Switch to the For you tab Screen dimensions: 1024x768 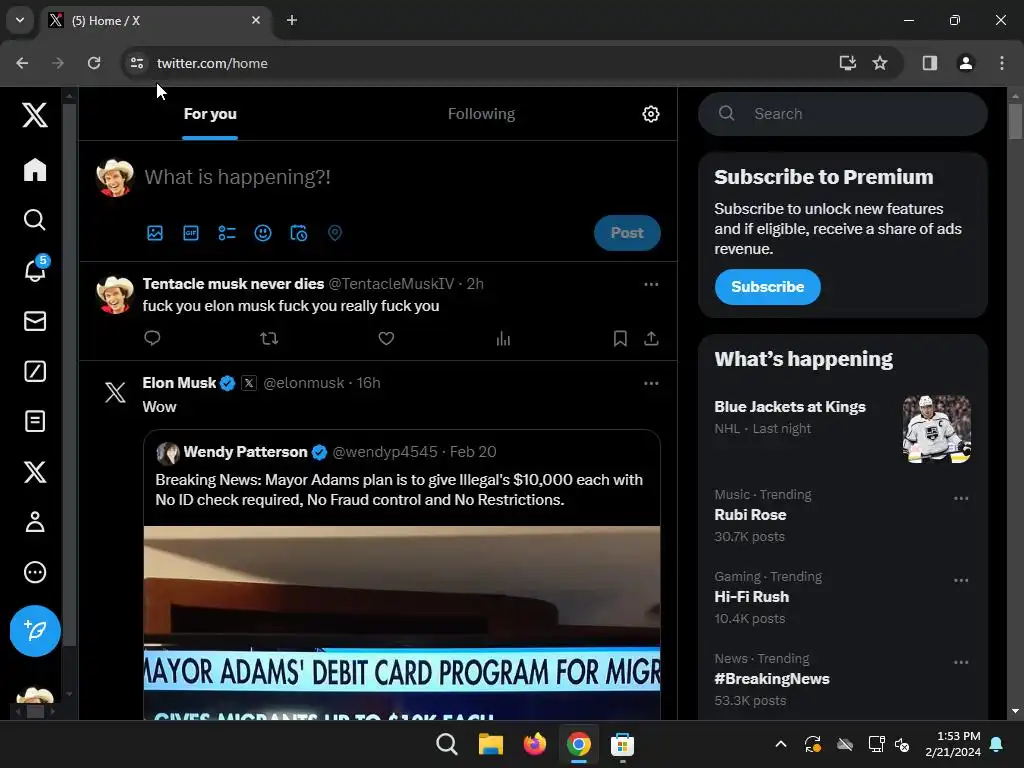coord(210,114)
